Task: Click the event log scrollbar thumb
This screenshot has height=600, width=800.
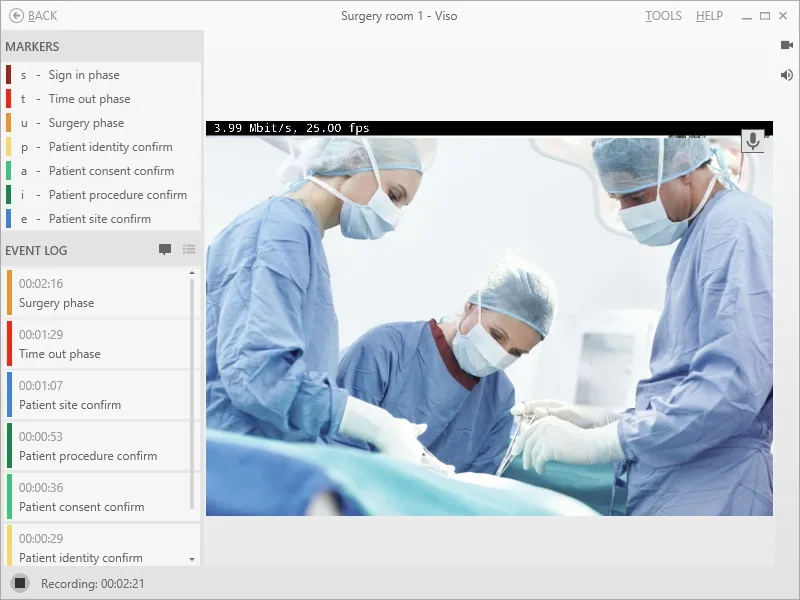Action: [x=192, y=393]
